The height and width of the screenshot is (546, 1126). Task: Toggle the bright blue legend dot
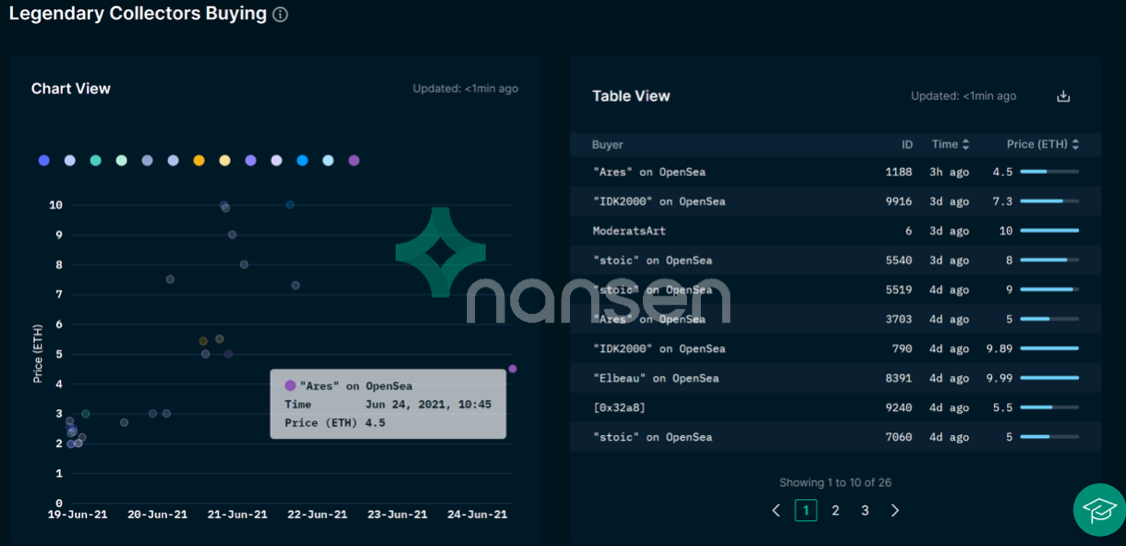click(x=302, y=160)
